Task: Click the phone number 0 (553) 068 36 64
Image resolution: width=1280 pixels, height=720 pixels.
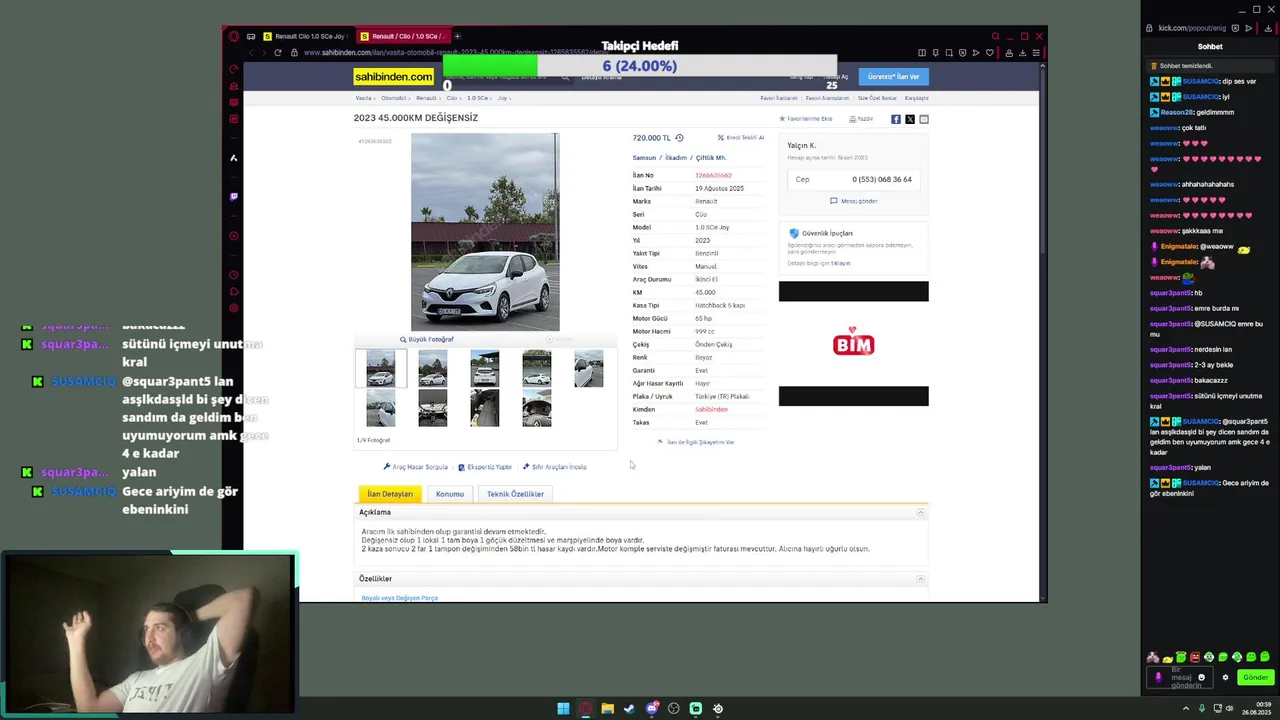Action: pos(882,179)
